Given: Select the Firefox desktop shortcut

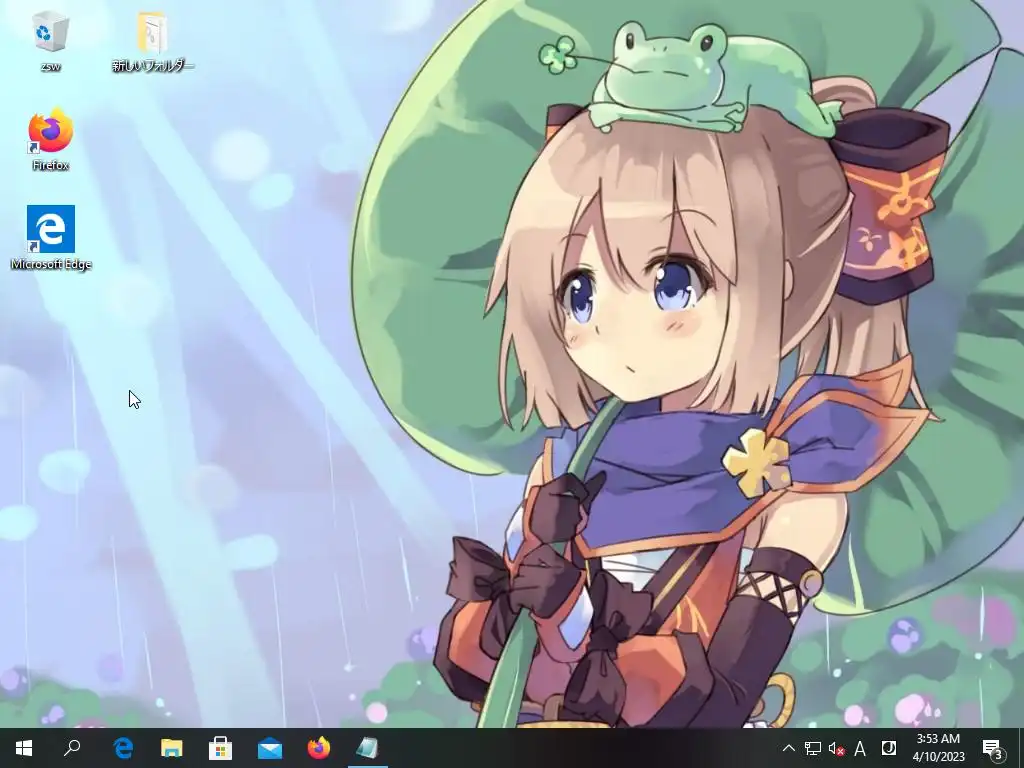Looking at the screenshot, I should [x=50, y=140].
